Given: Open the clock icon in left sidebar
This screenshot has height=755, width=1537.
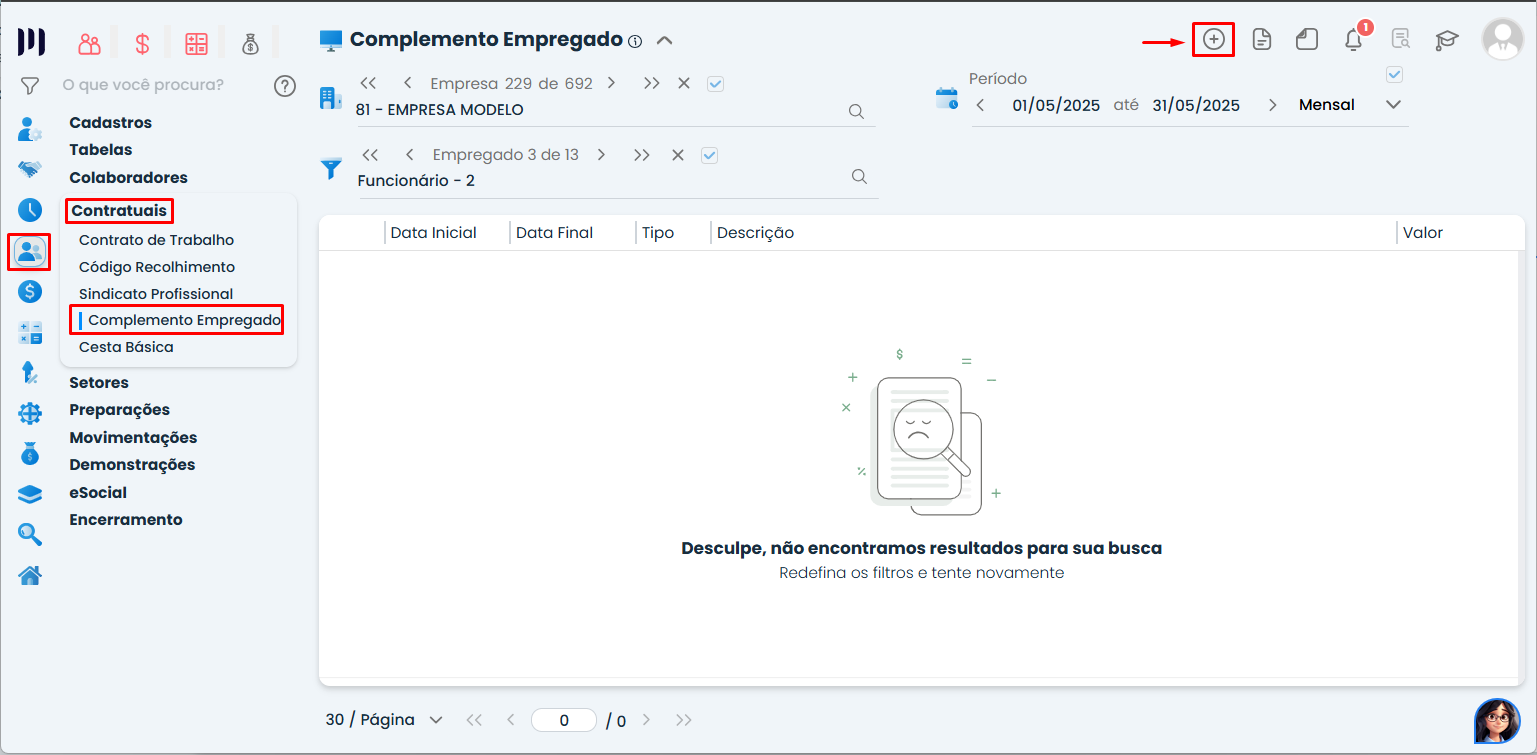Looking at the screenshot, I should (x=30, y=210).
